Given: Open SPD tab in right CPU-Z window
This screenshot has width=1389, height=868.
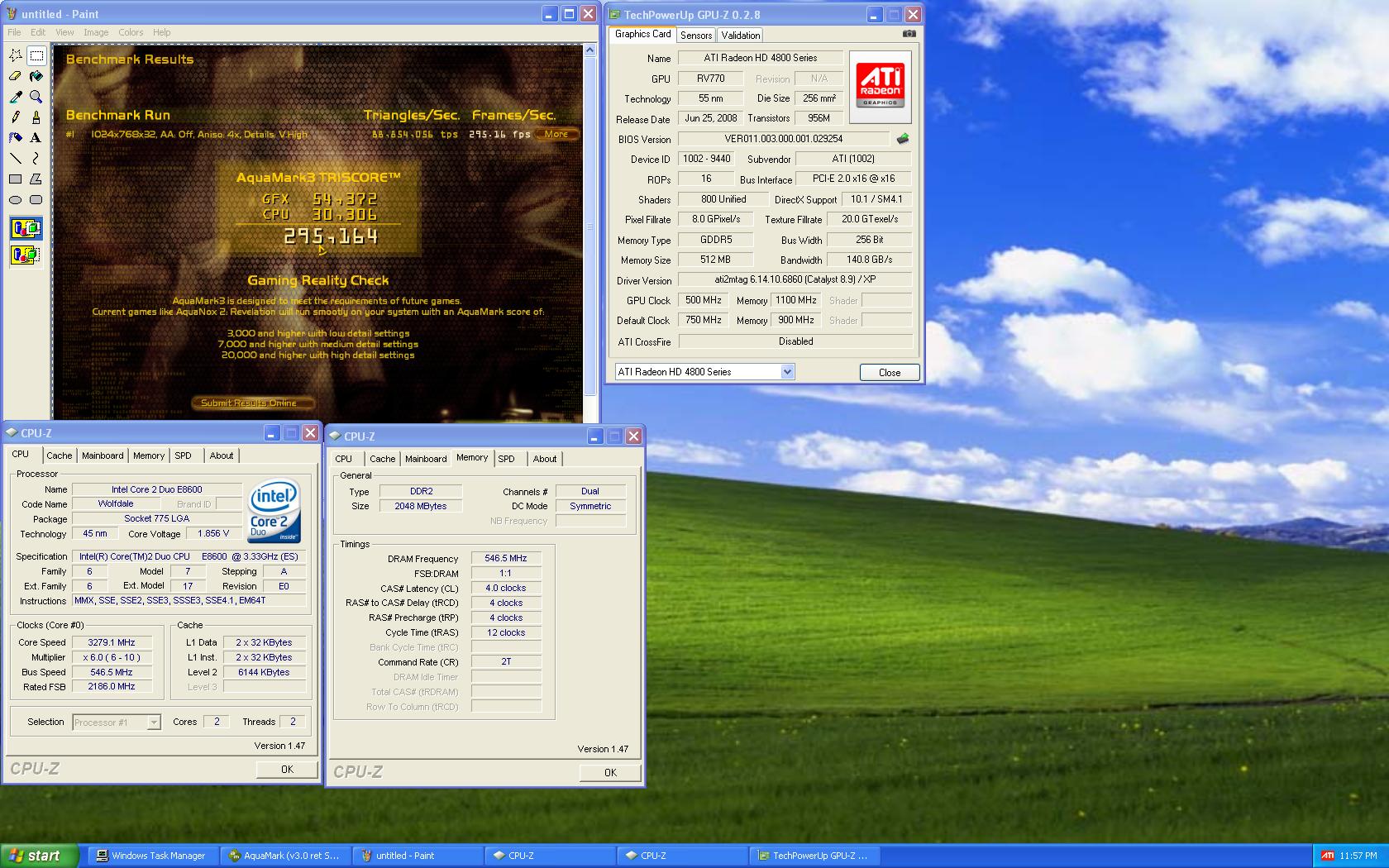Looking at the screenshot, I should pyautogui.click(x=507, y=459).
